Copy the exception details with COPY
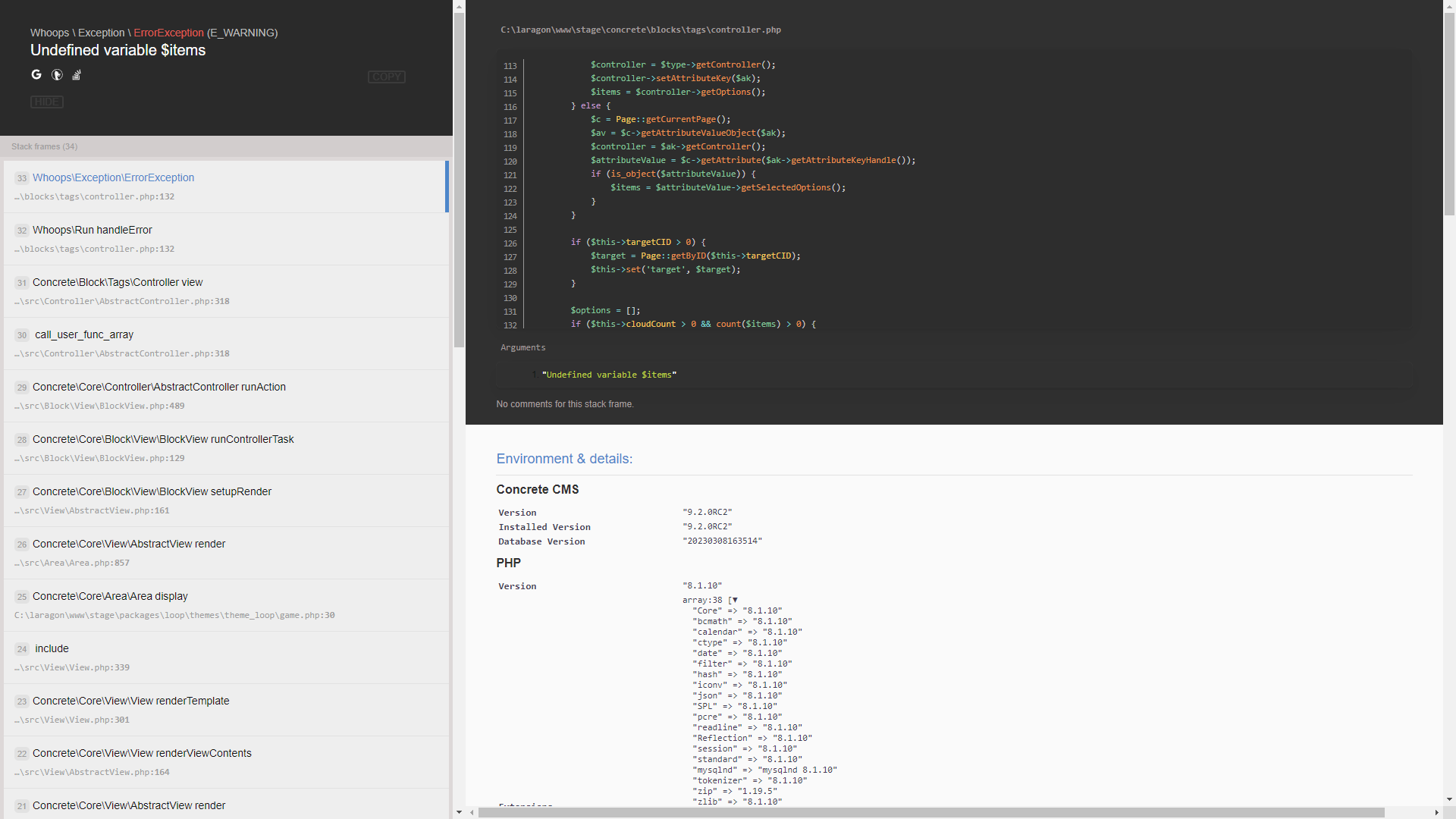 386,77
